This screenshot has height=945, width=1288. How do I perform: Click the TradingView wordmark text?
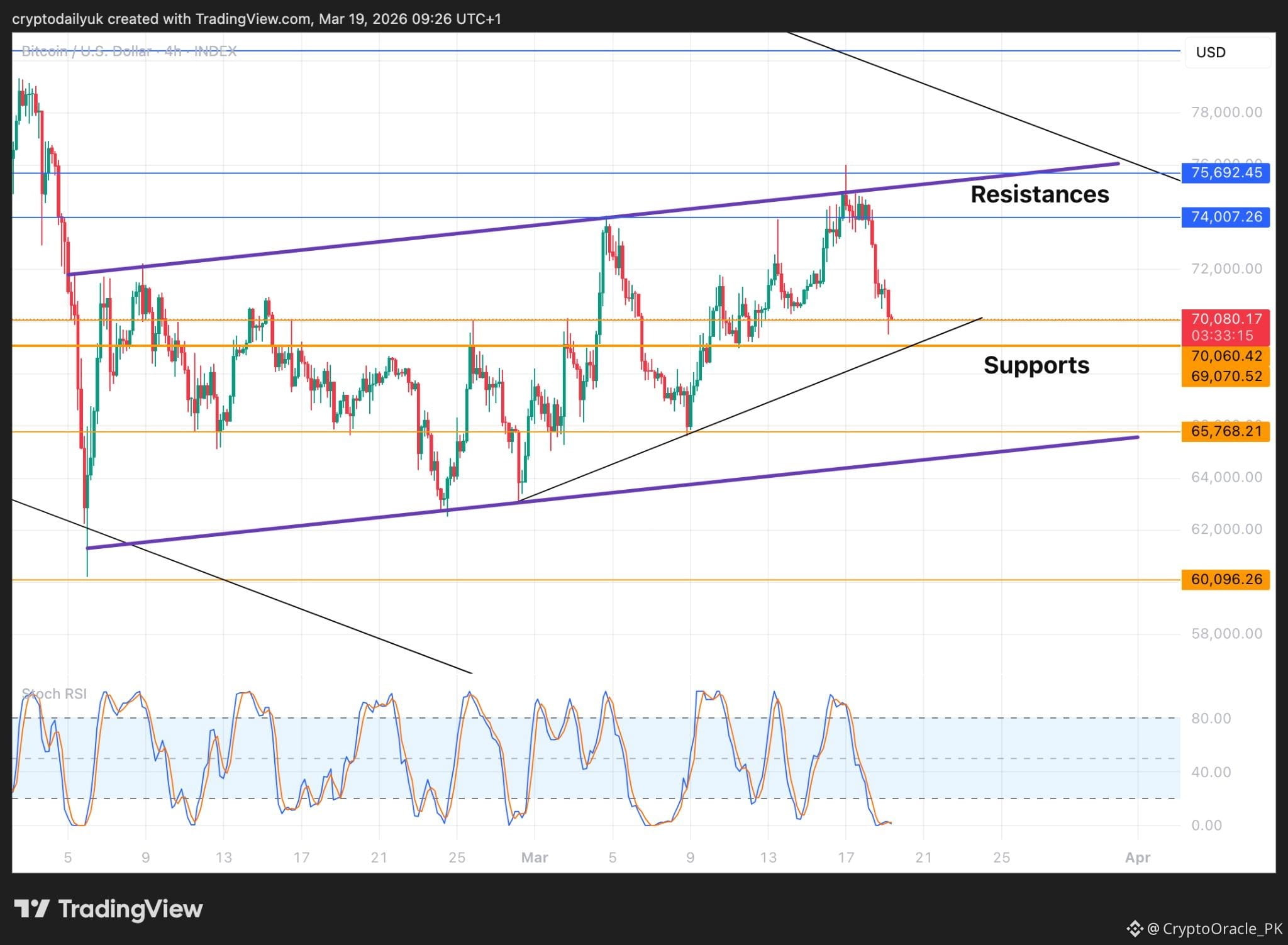coord(130,909)
